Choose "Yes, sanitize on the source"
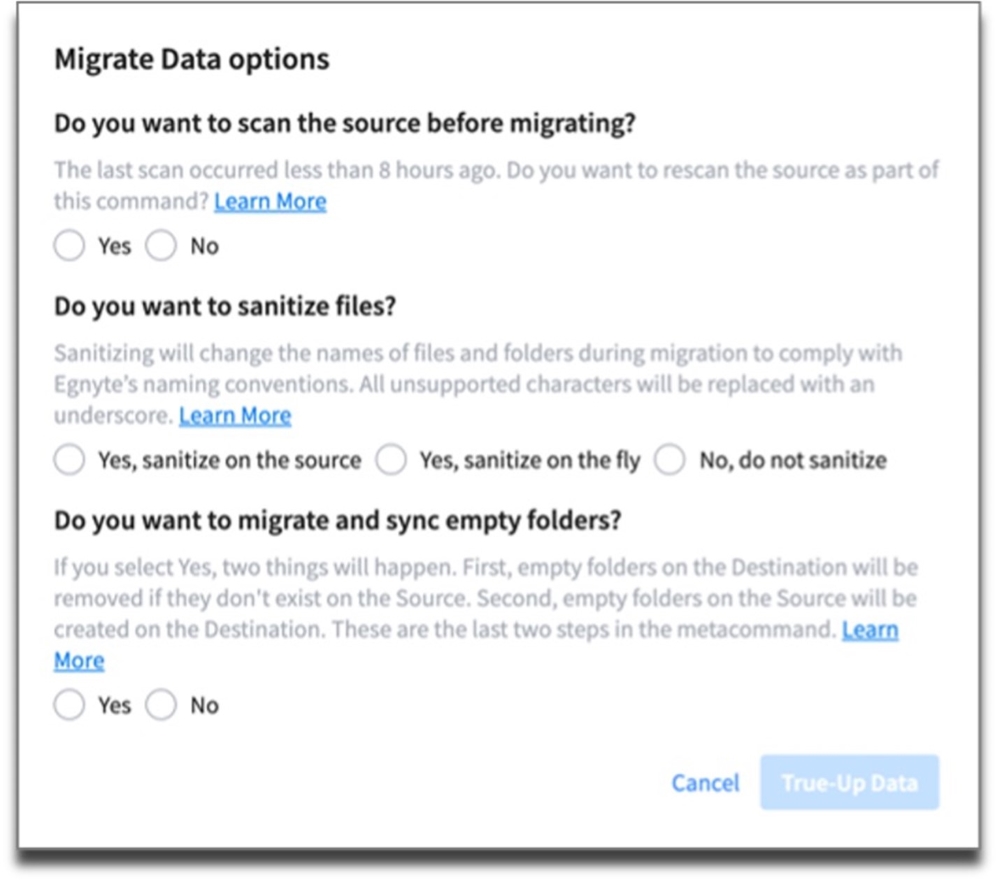 pos(69,460)
